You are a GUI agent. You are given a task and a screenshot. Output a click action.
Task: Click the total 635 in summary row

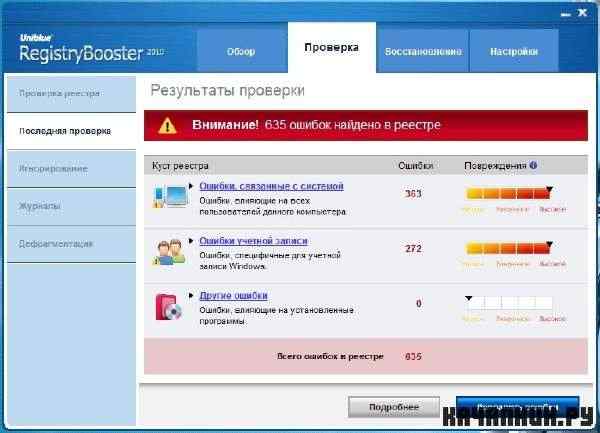[x=413, y=356]
